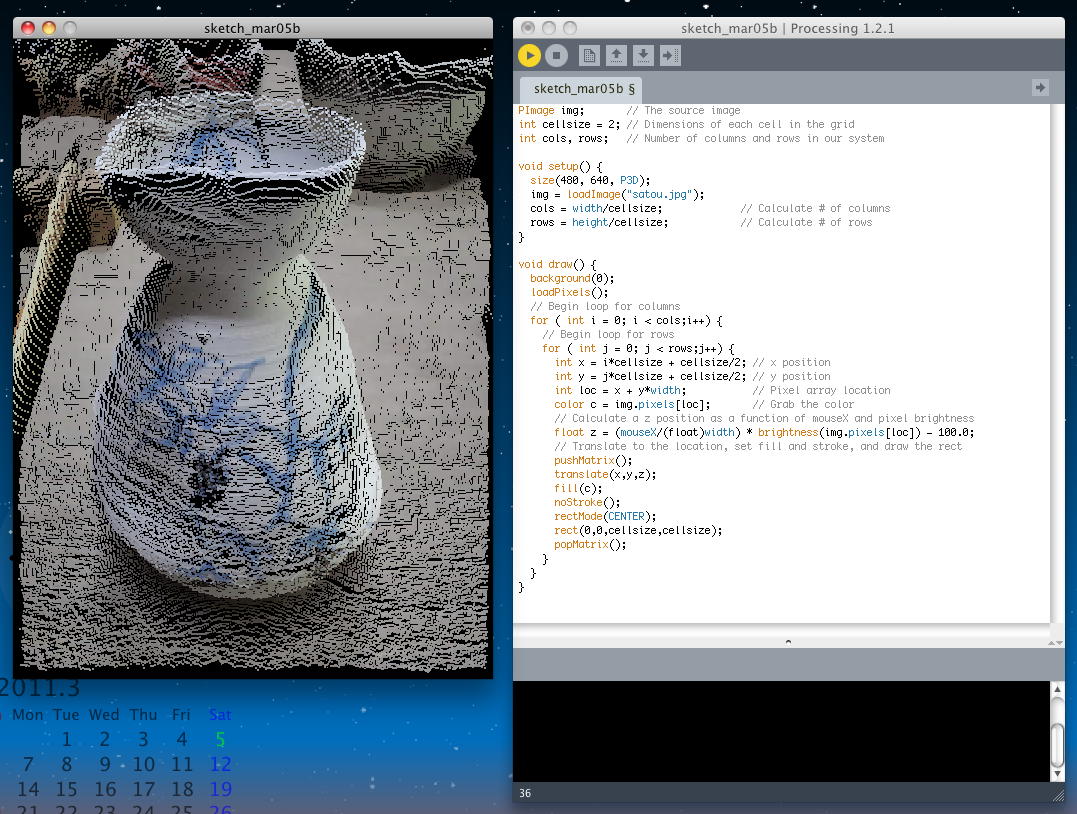
Task: Select the sketch_mar05b tab
Action: 582,89
